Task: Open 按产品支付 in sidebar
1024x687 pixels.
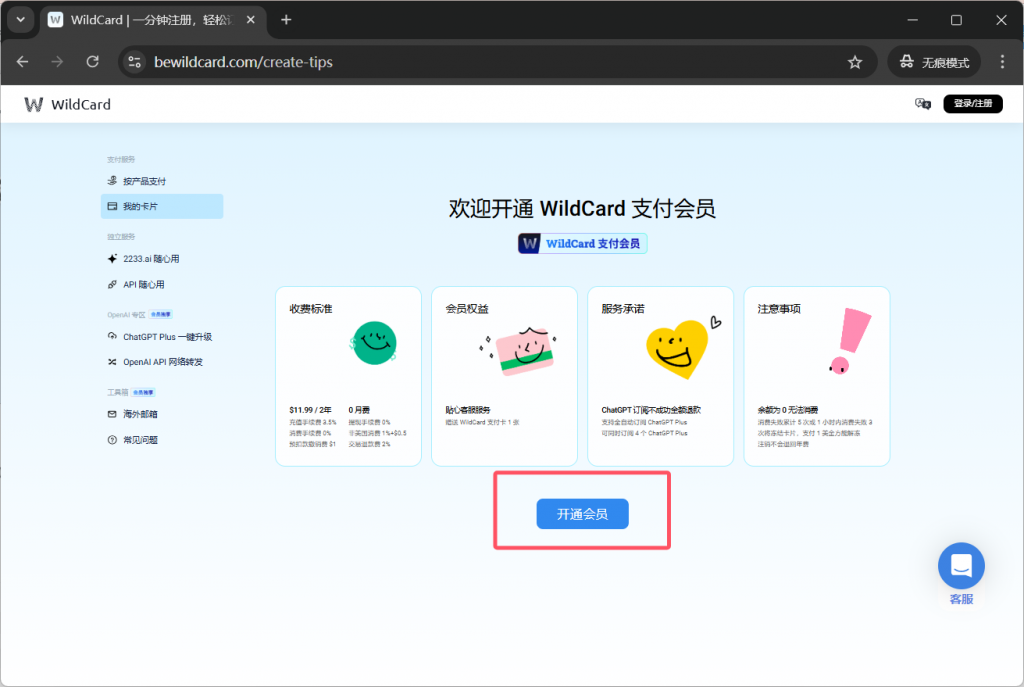Action: [162, 181]
